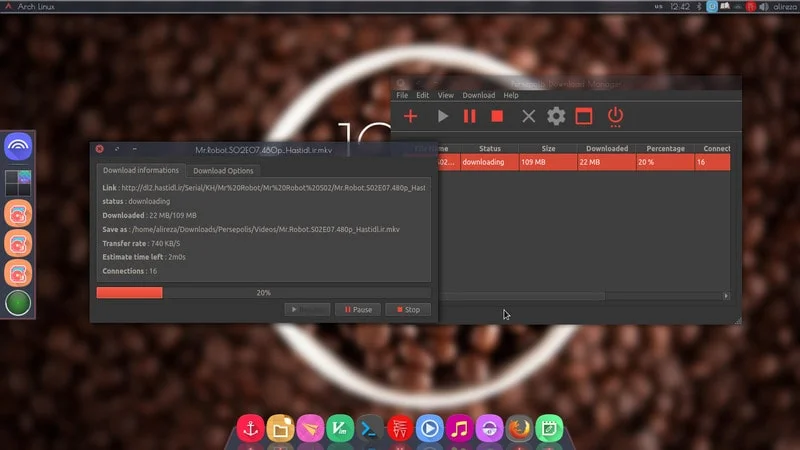Click the 'Save as' file path text
800x450 pixels.
(x=266, y=230)
